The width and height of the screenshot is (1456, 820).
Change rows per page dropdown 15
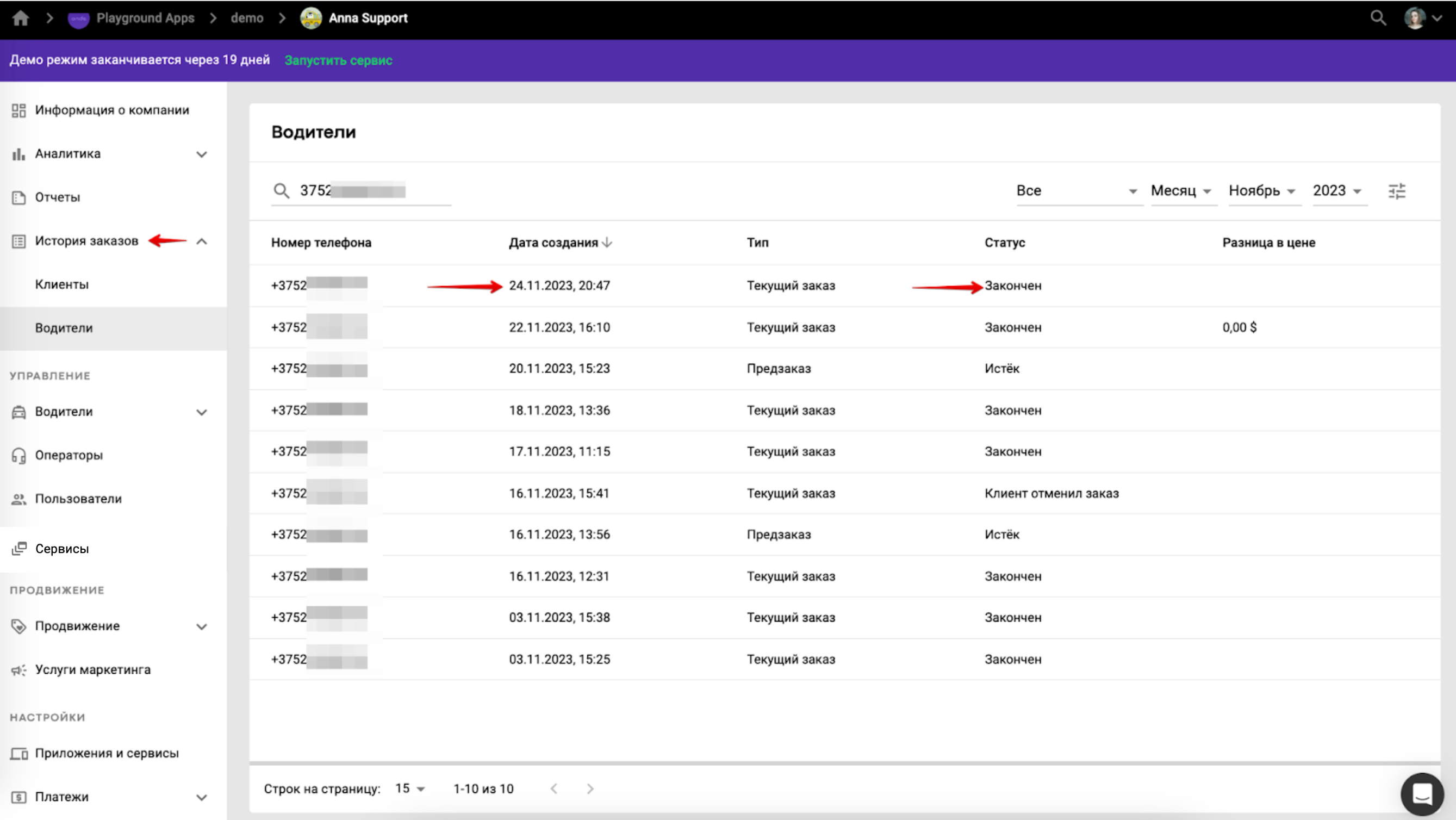pyautogui.click(x=410, y=789)
